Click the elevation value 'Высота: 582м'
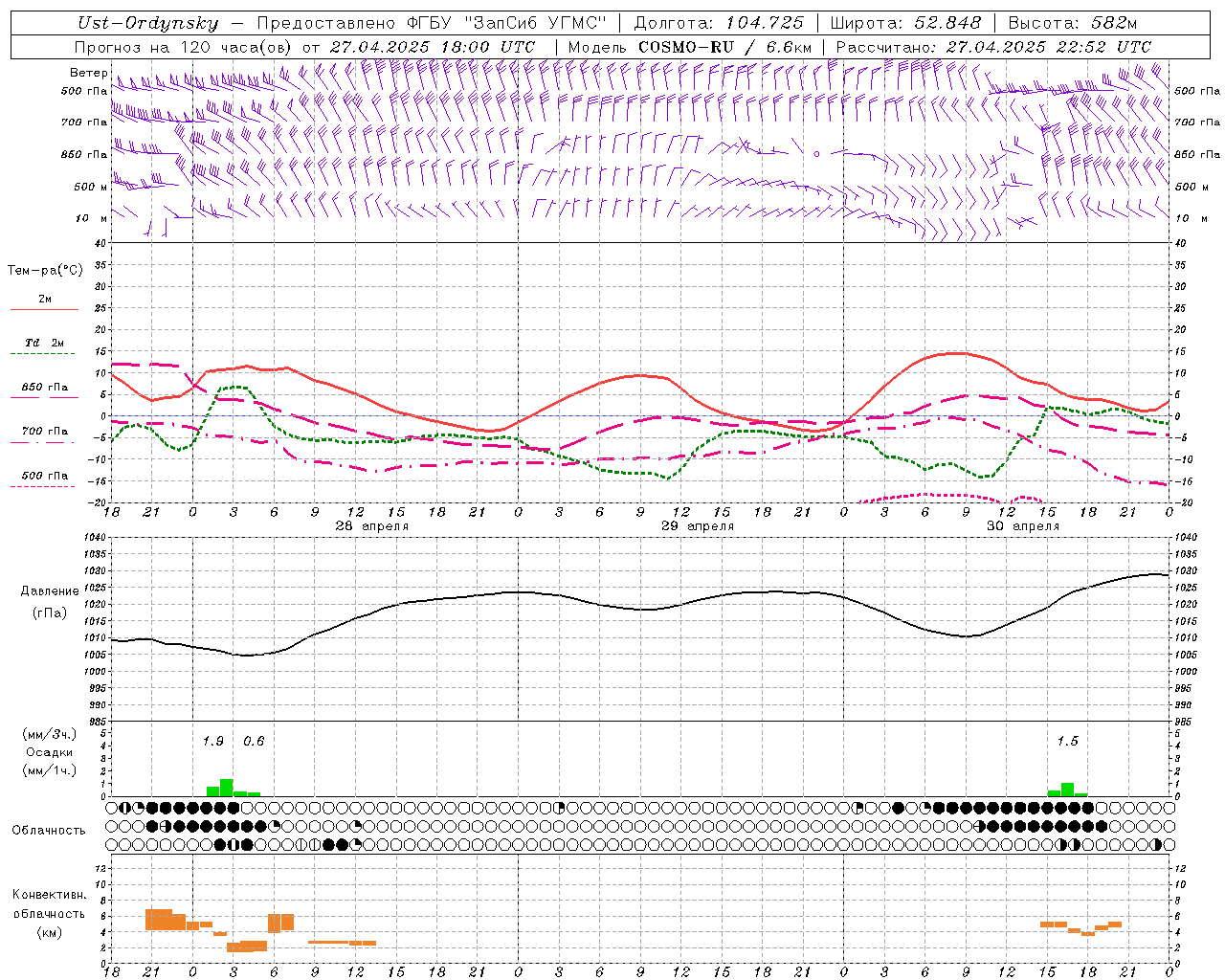Screen dimensions: 1225x980 pyautogui.click(x=1072, y=24)
